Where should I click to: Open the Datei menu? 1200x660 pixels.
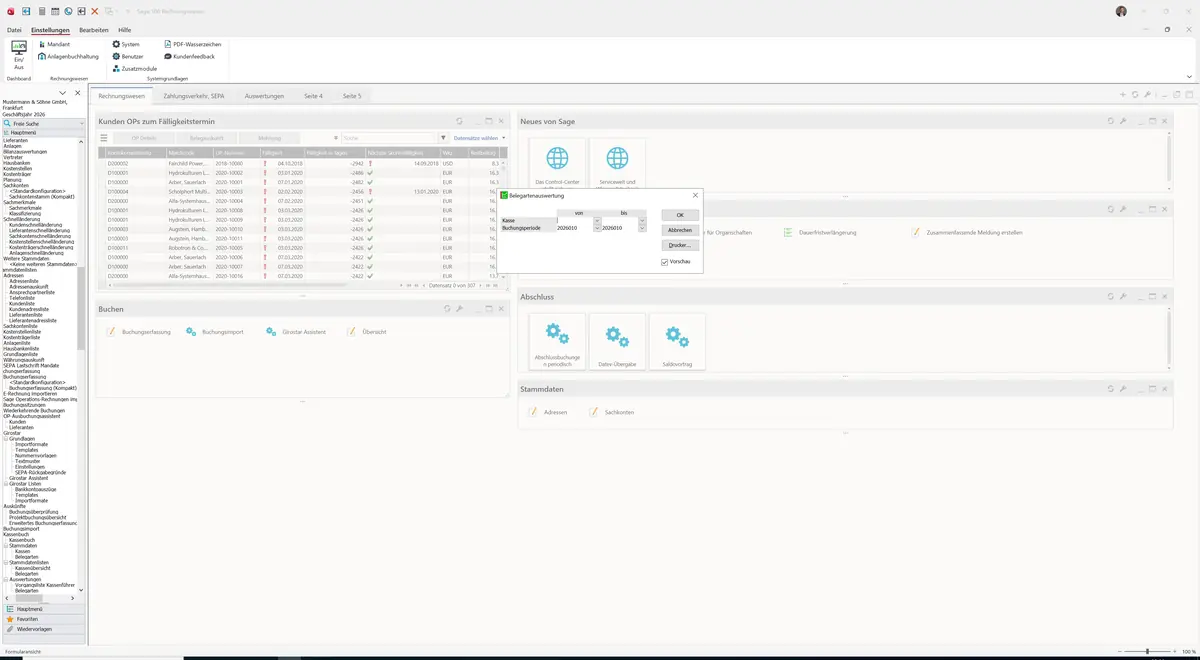[x=14, y=30]
